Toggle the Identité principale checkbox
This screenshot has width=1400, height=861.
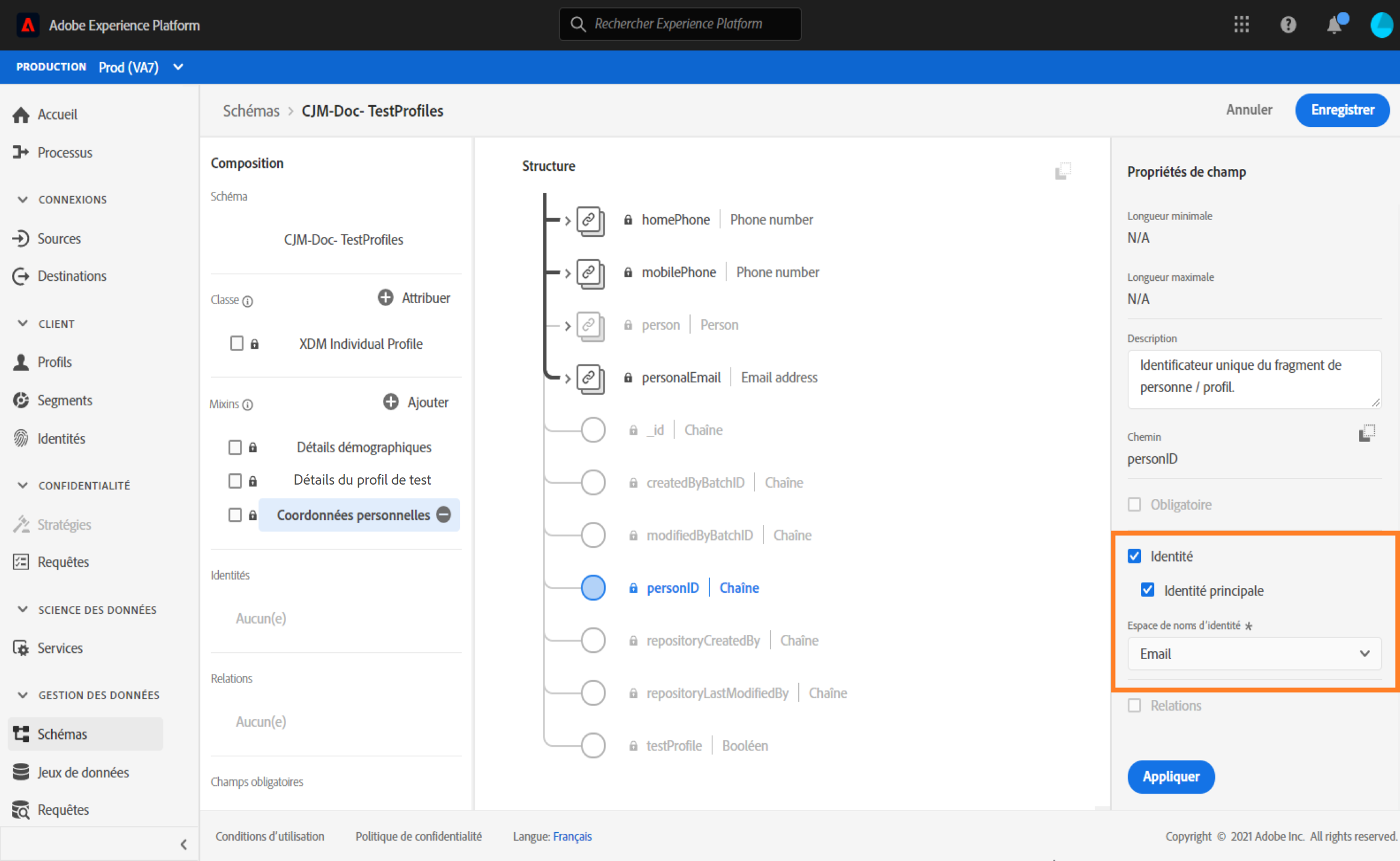pos(1148,590)
